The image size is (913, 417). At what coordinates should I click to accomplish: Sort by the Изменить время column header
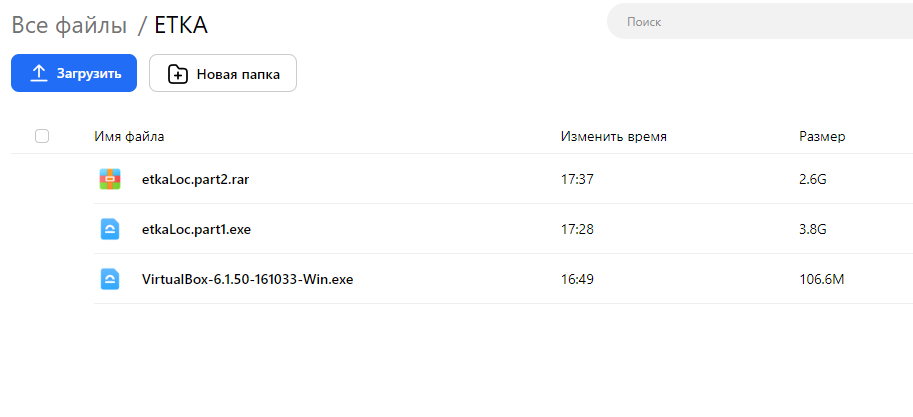tap(614, 137)
